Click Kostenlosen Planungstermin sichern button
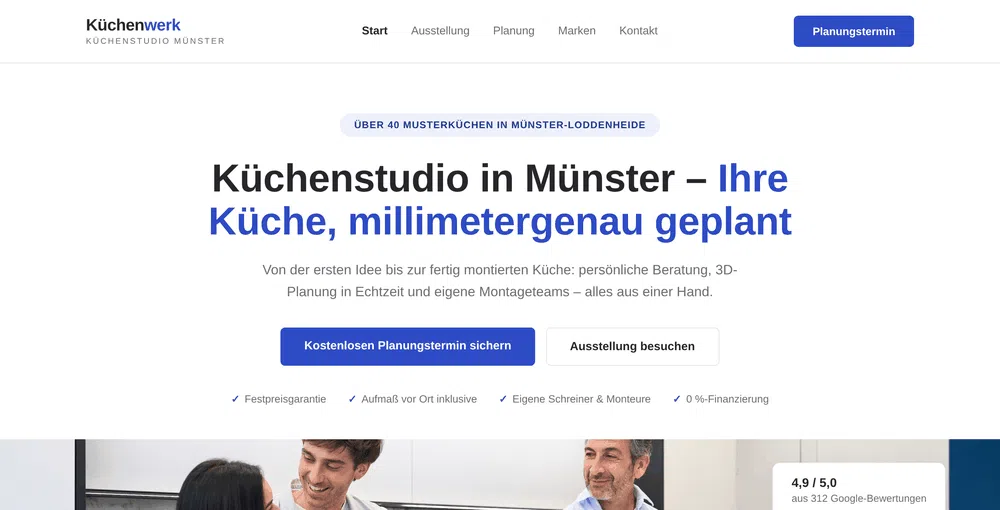 (x=408, y=346)
